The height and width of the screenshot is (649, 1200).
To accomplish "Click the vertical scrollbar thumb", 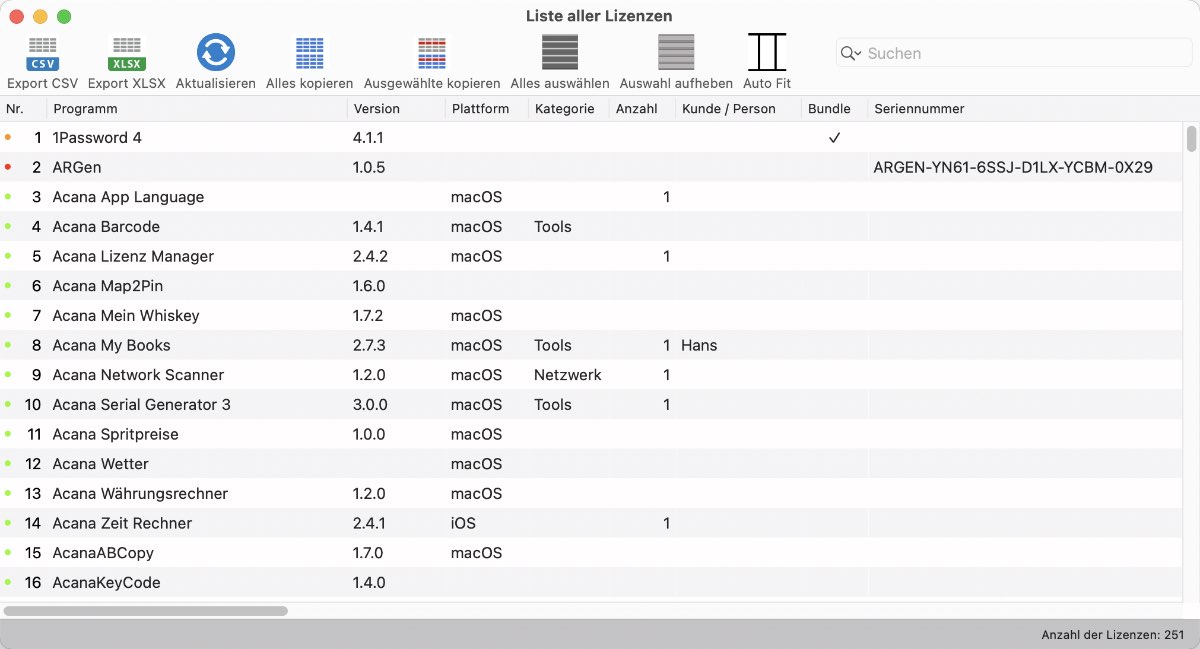I will point(1191,139).
